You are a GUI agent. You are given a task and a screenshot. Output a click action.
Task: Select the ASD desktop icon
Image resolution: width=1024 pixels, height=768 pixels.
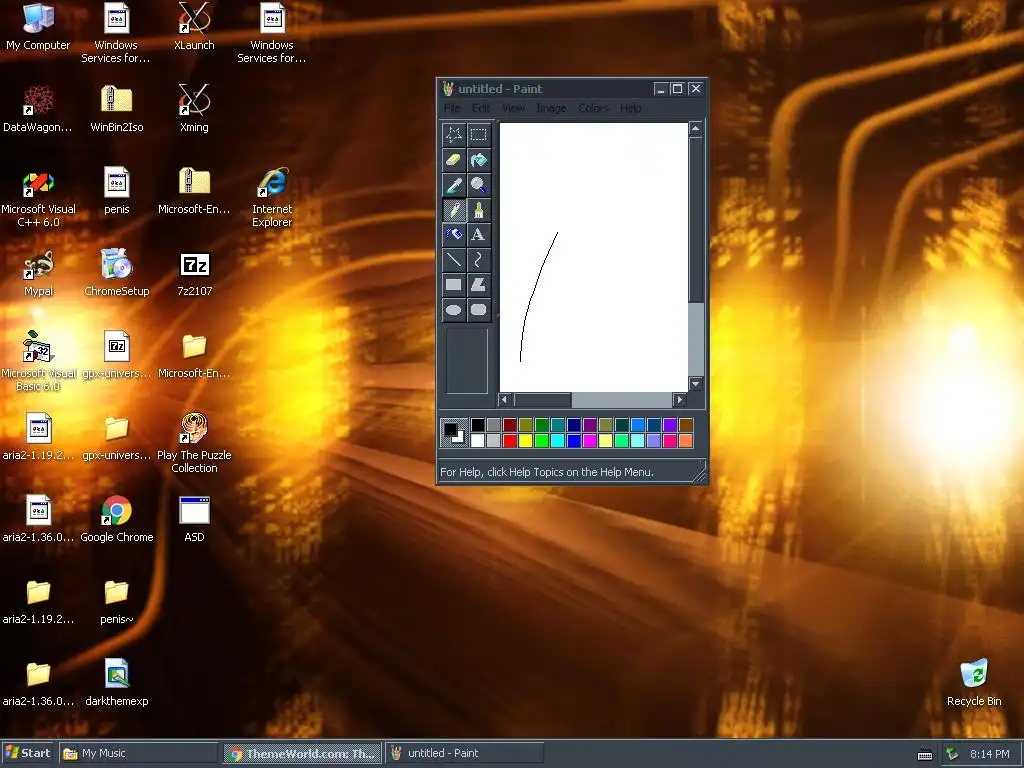pos(194,519)
